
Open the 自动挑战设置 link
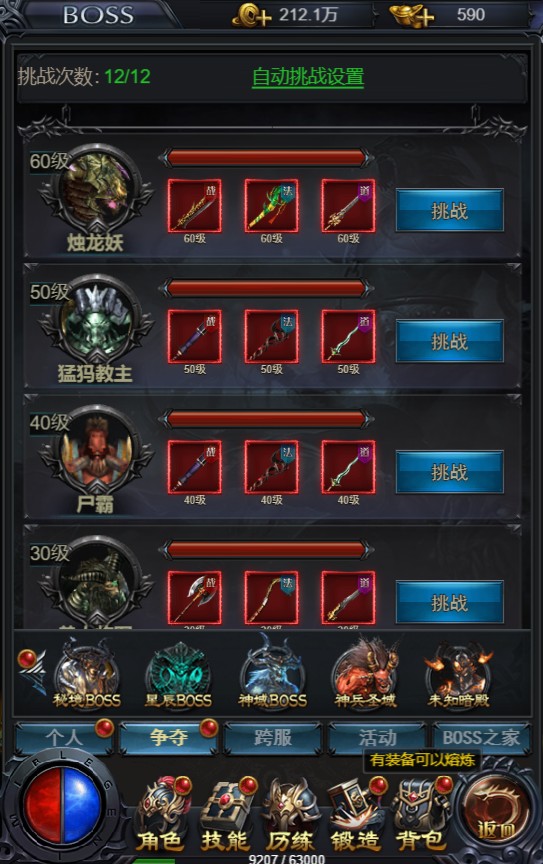[x=308, y=77]
